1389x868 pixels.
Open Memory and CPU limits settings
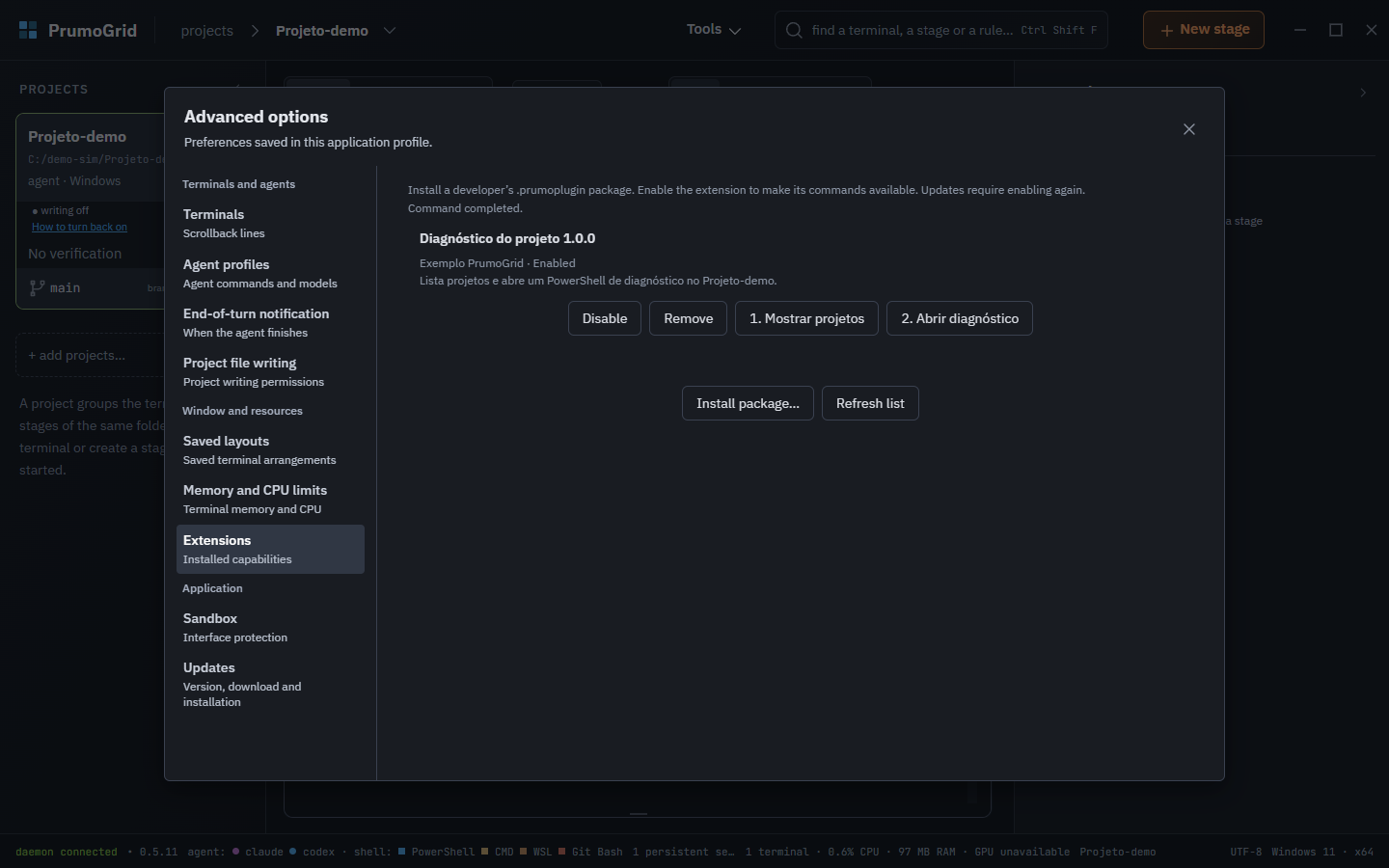click(x=270, y=499)
